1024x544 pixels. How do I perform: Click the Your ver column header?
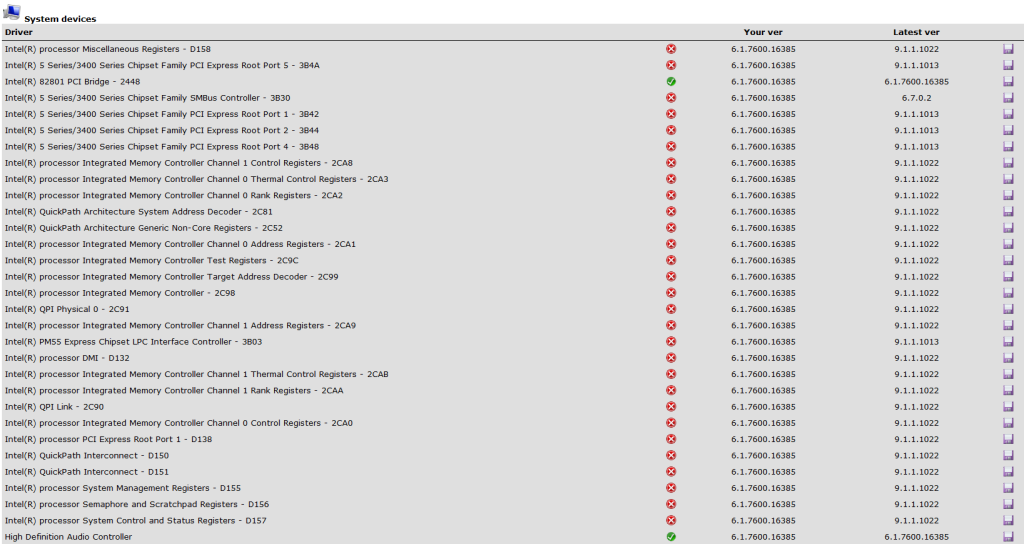763,32
